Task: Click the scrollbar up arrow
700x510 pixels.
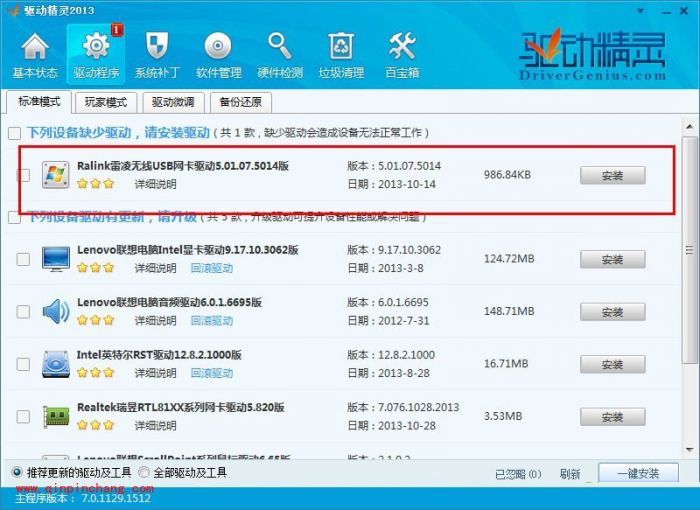Action: 690,127
